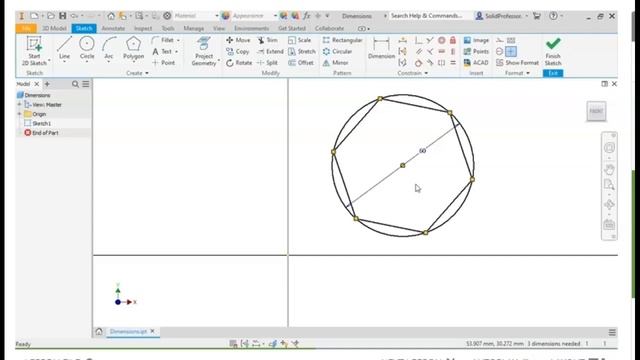
Task: Switch to the Annotate tab
Action: tap(113, 28)
